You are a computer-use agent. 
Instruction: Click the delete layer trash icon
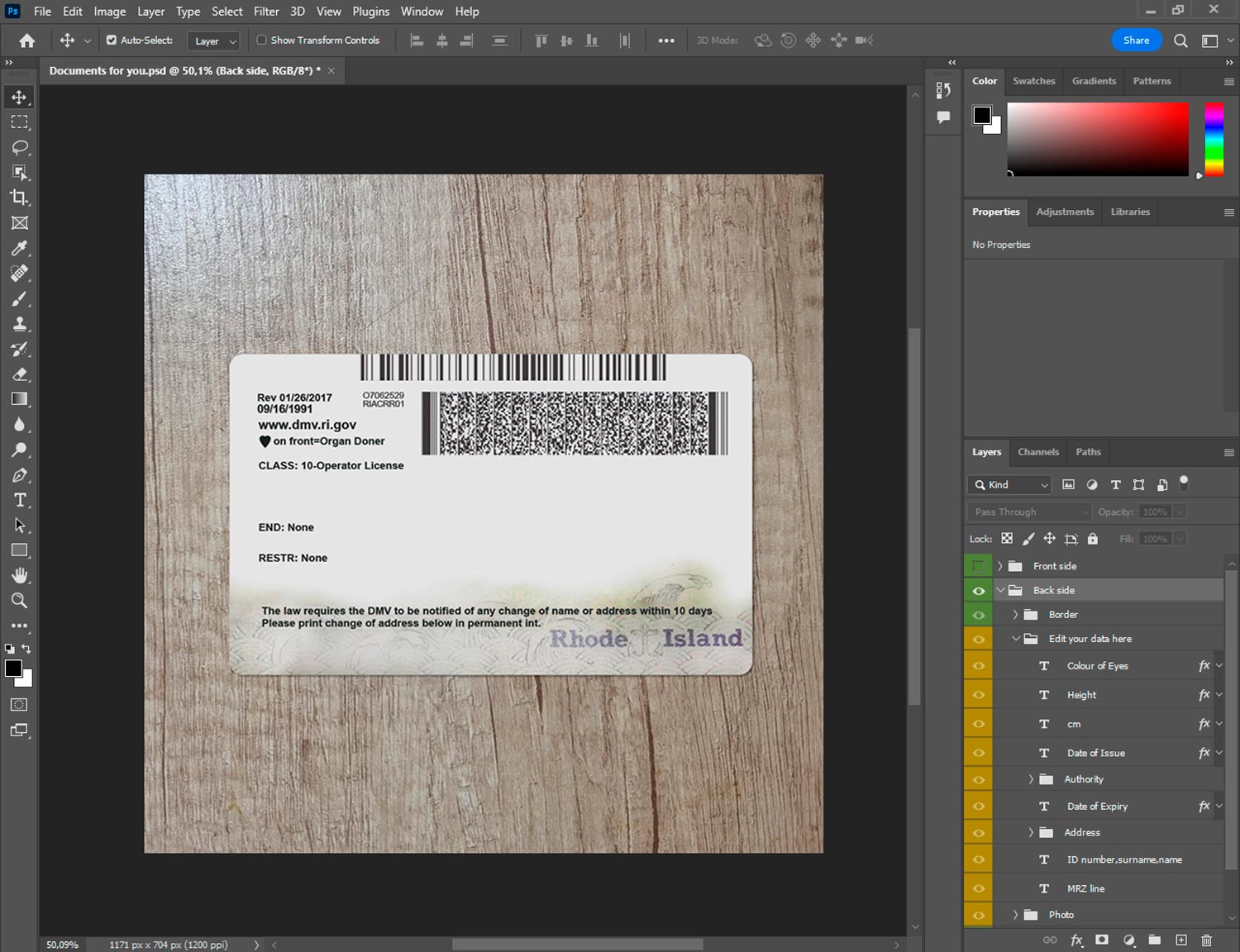tap(1206, 940)
